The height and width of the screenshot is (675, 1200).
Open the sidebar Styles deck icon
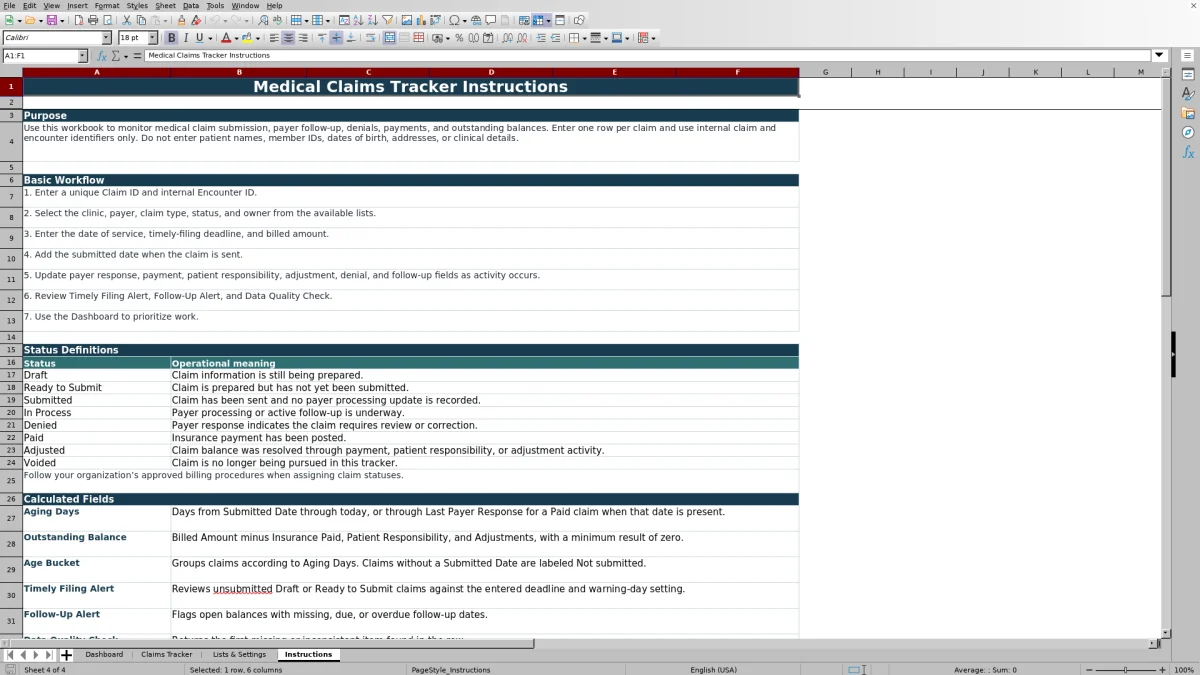click(x=1188, y=94)
